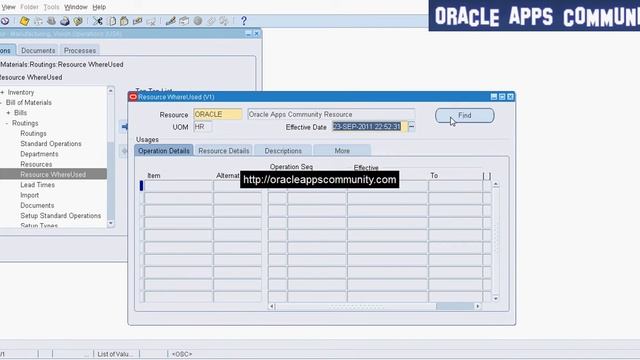The height and width of the screenshot is (360, 640).
Task: Click the Delete Record toolbar icon
Action: click(151, 21)
